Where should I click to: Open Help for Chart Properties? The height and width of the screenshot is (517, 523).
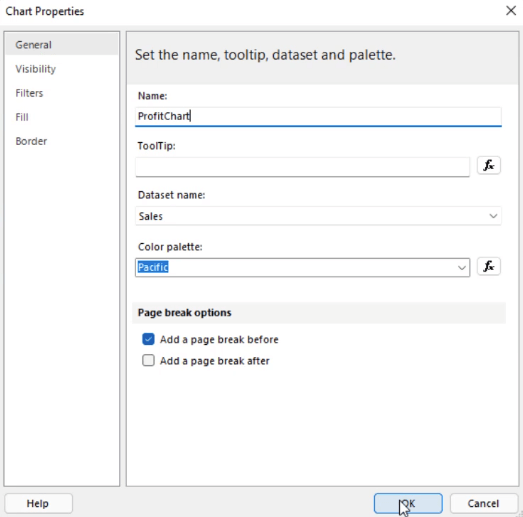pyautogui.click(x=38, y=503)
